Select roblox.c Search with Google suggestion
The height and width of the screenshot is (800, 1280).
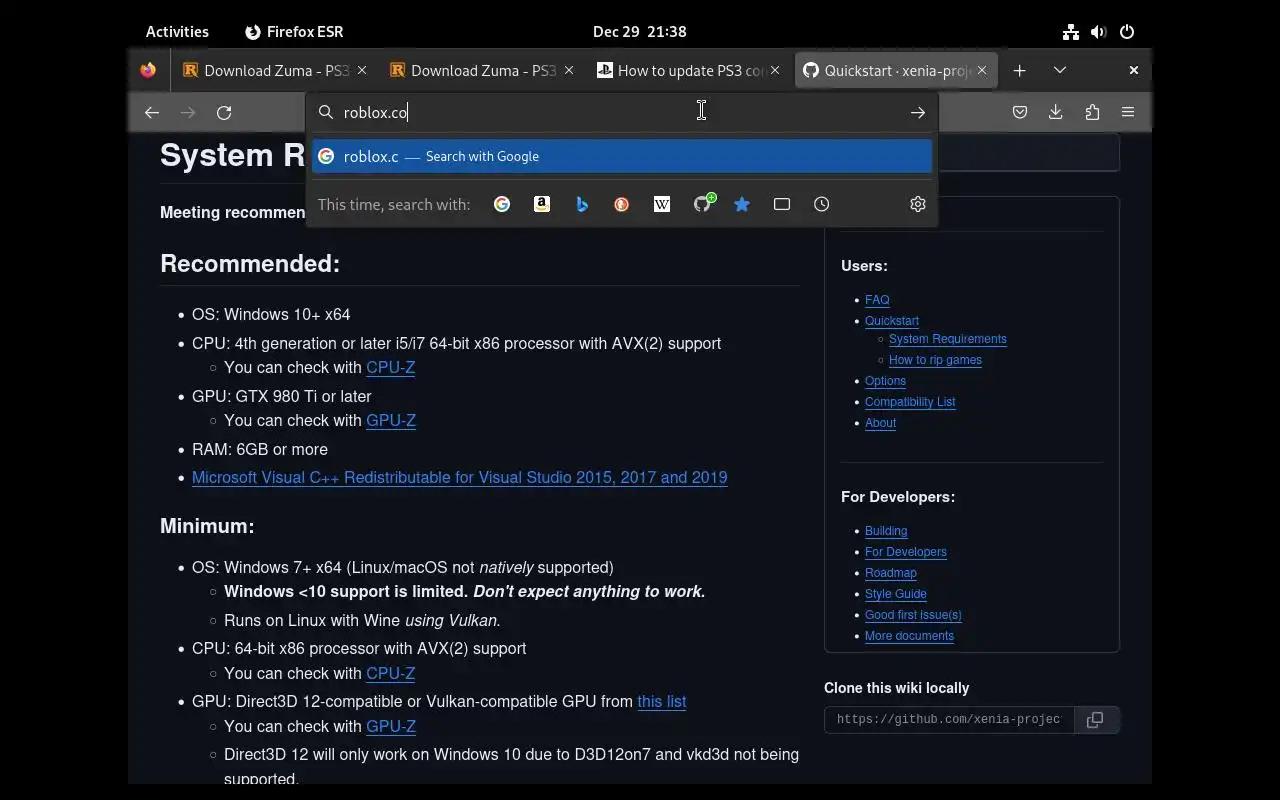[622, 156]
